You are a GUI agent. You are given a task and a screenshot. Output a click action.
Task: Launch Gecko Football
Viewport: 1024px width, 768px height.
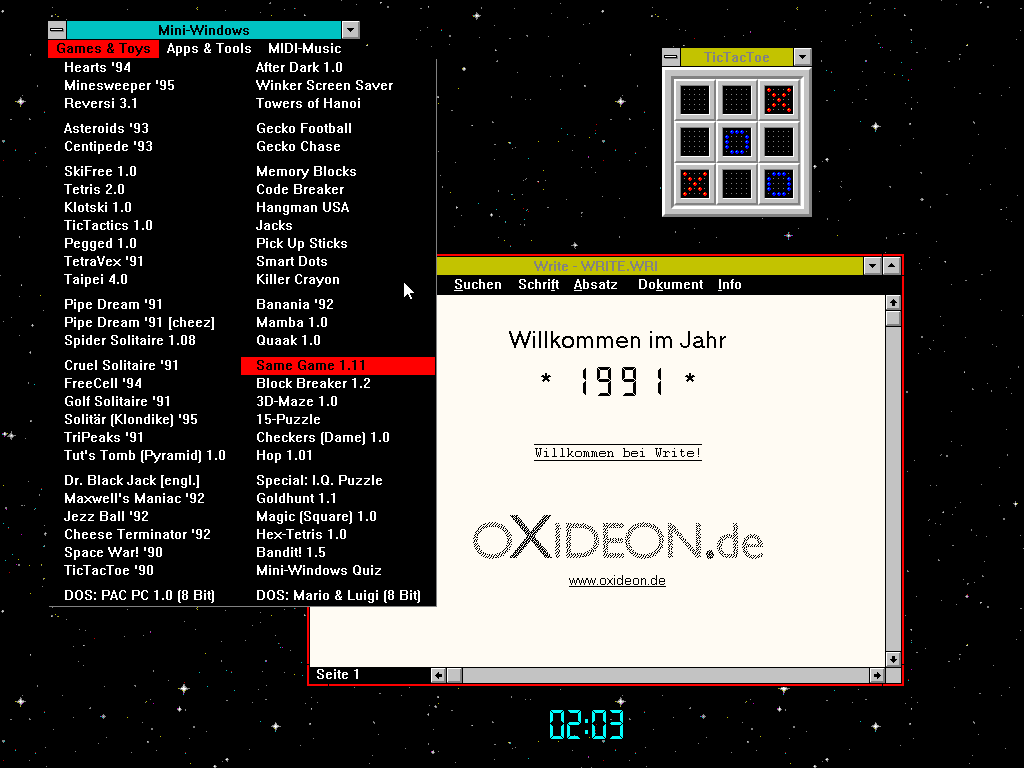click(304, 129)
